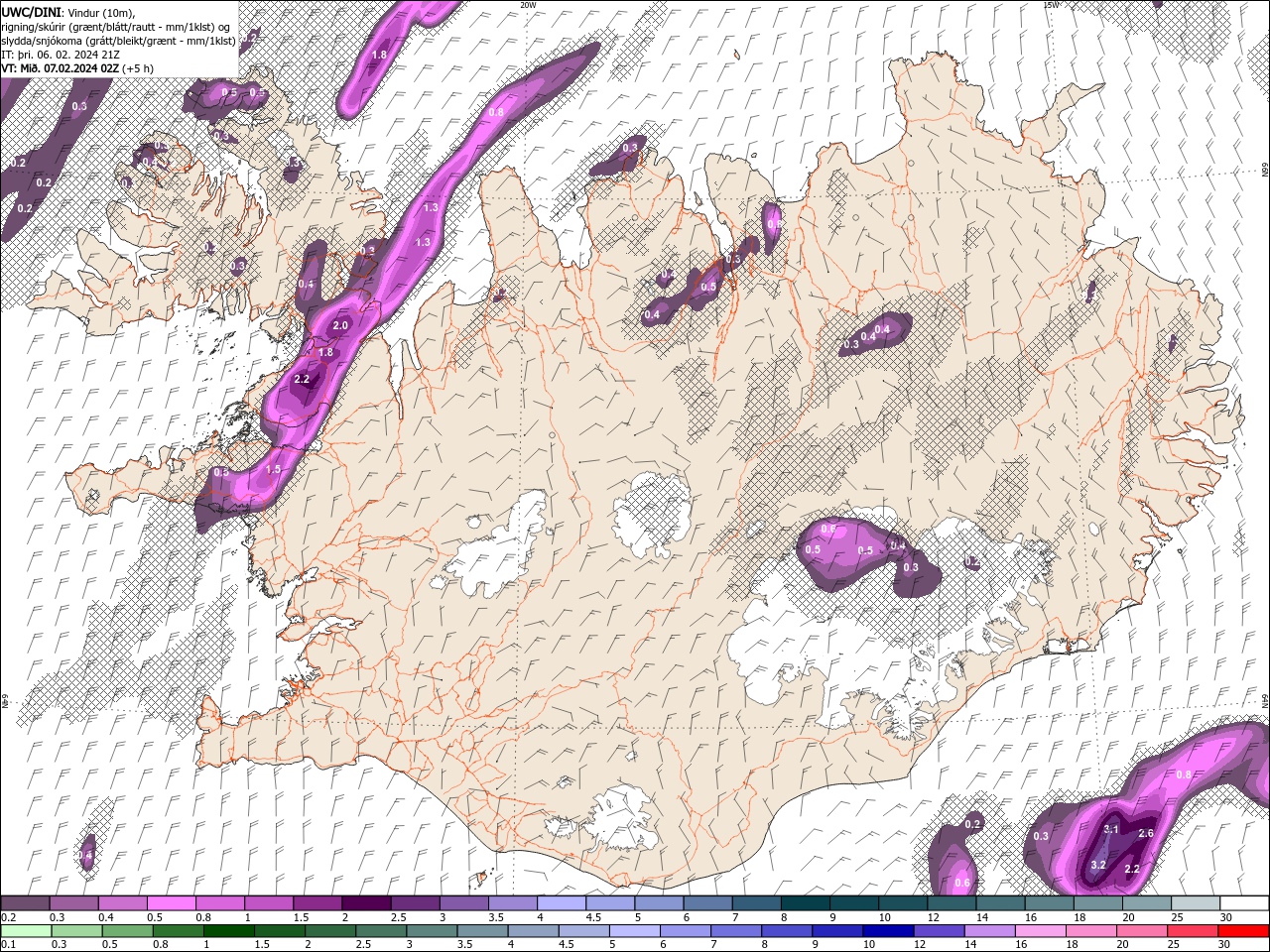Click the 15W longitude label at top
This screenshot has width=1270, height=952.
tap(1051, 5)
